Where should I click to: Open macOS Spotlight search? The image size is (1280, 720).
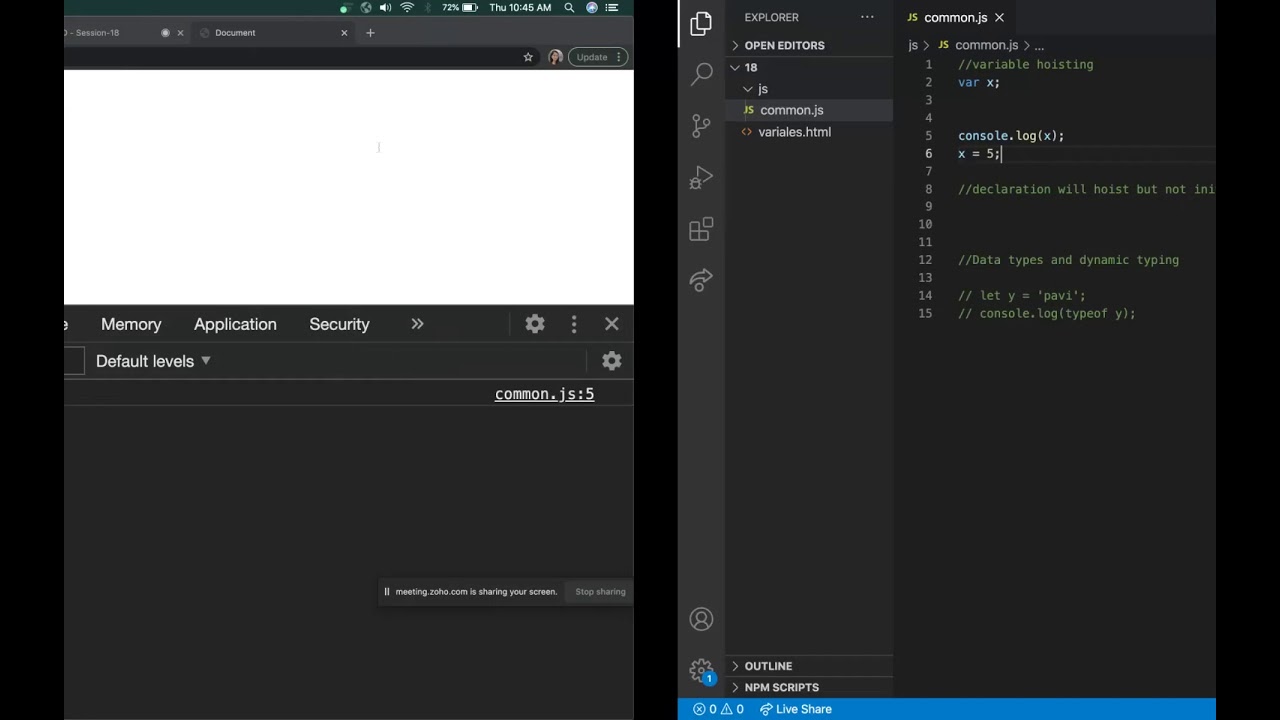click(569, 8)
